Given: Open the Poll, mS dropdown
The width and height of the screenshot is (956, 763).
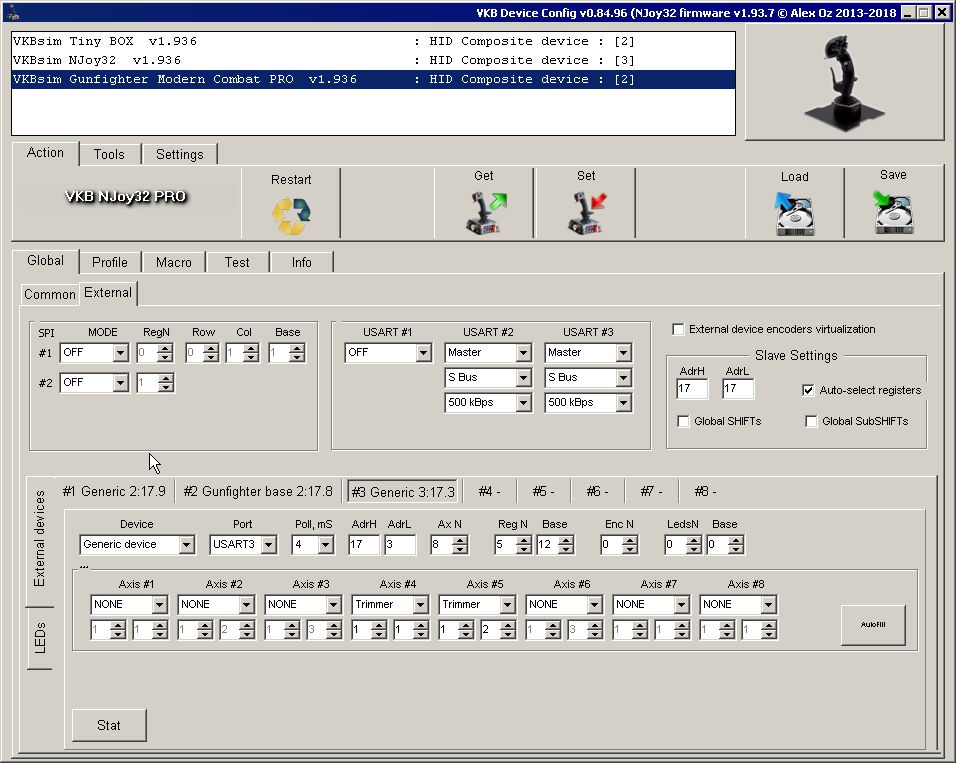Looking at the screenshot, I should [x=326, y=545].
